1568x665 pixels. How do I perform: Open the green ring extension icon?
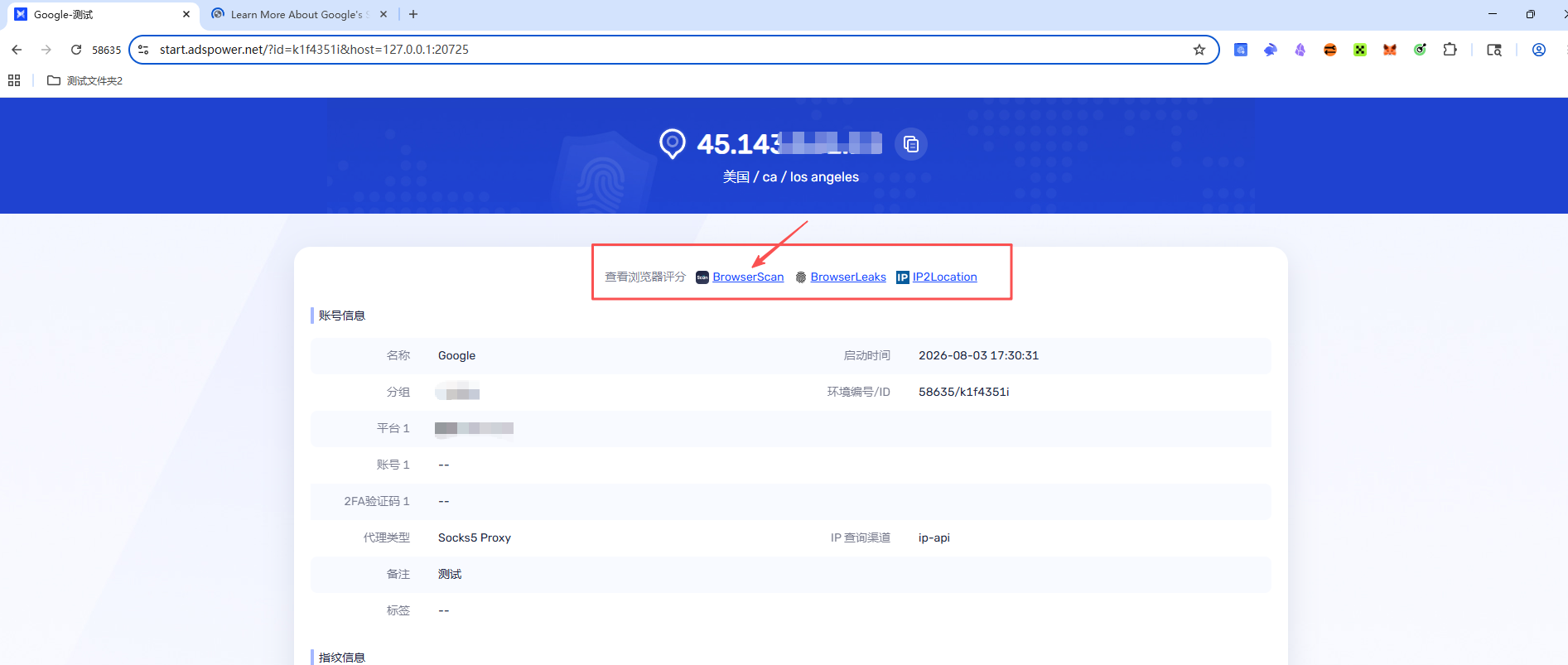point(1420,50)
